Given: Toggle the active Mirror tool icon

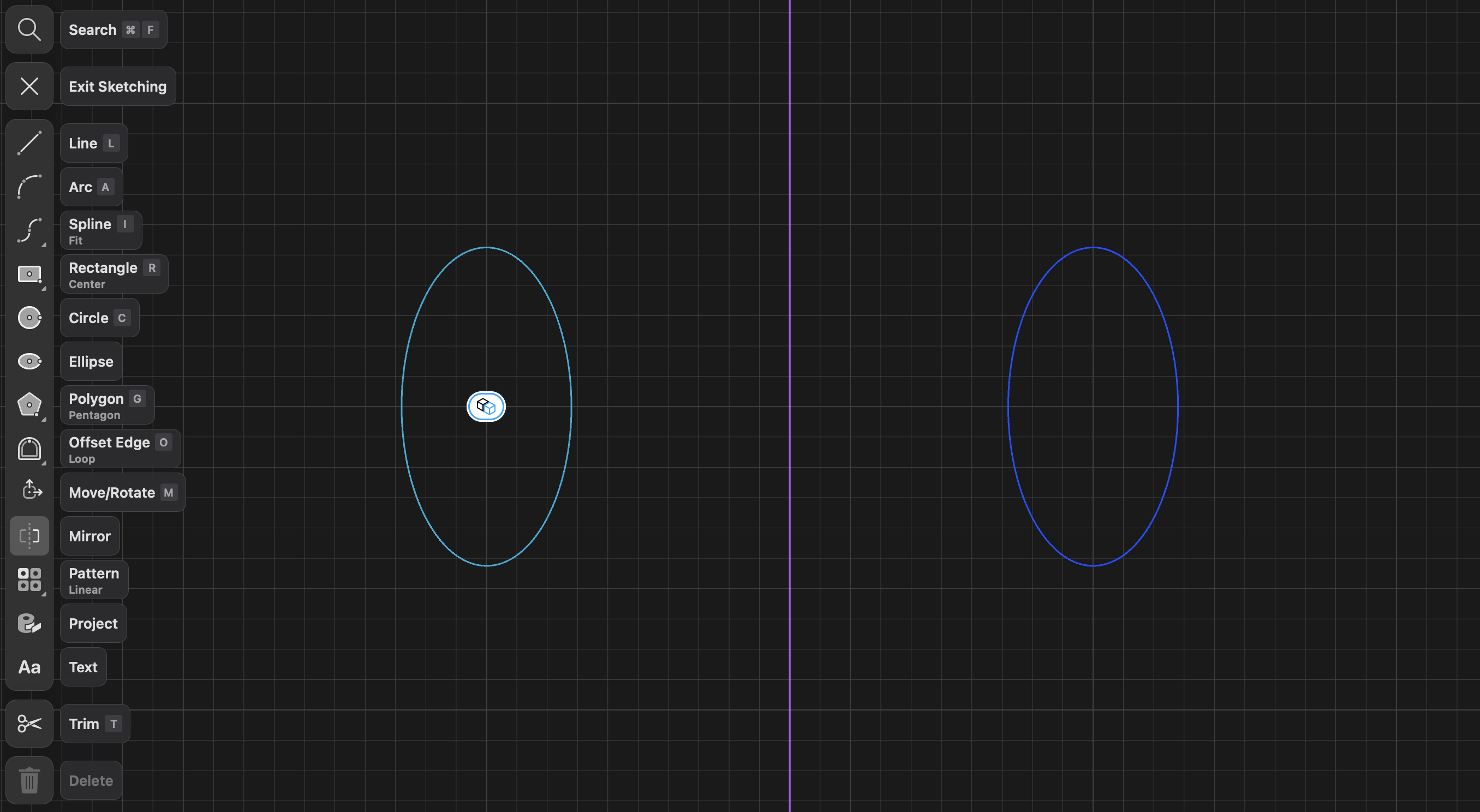Looking at the screenshot, I should (x=29, y=536).
